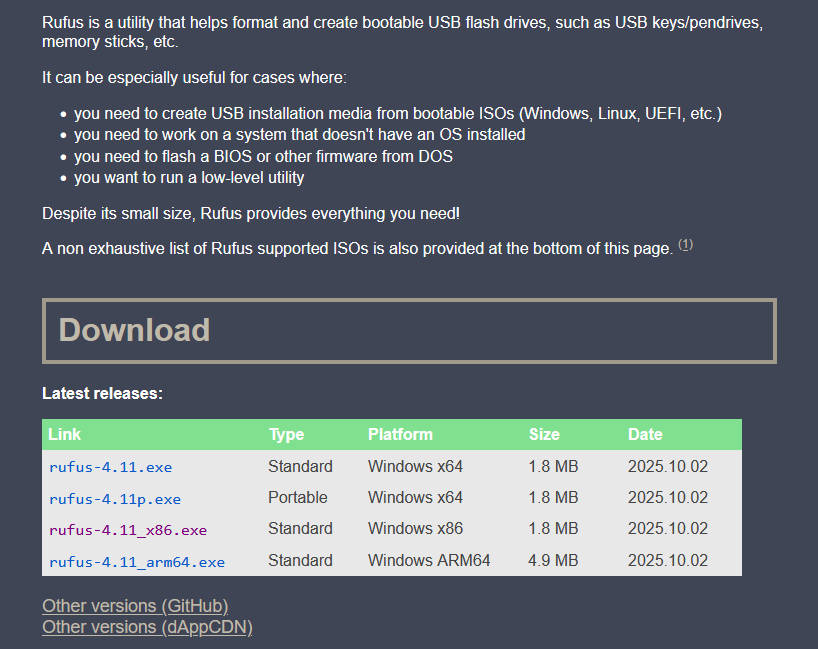This screenshot has height=649, width=818.
Task: Click the bullet about running a low-level utility
Action: pyautogui.click(x=189, y=178)
